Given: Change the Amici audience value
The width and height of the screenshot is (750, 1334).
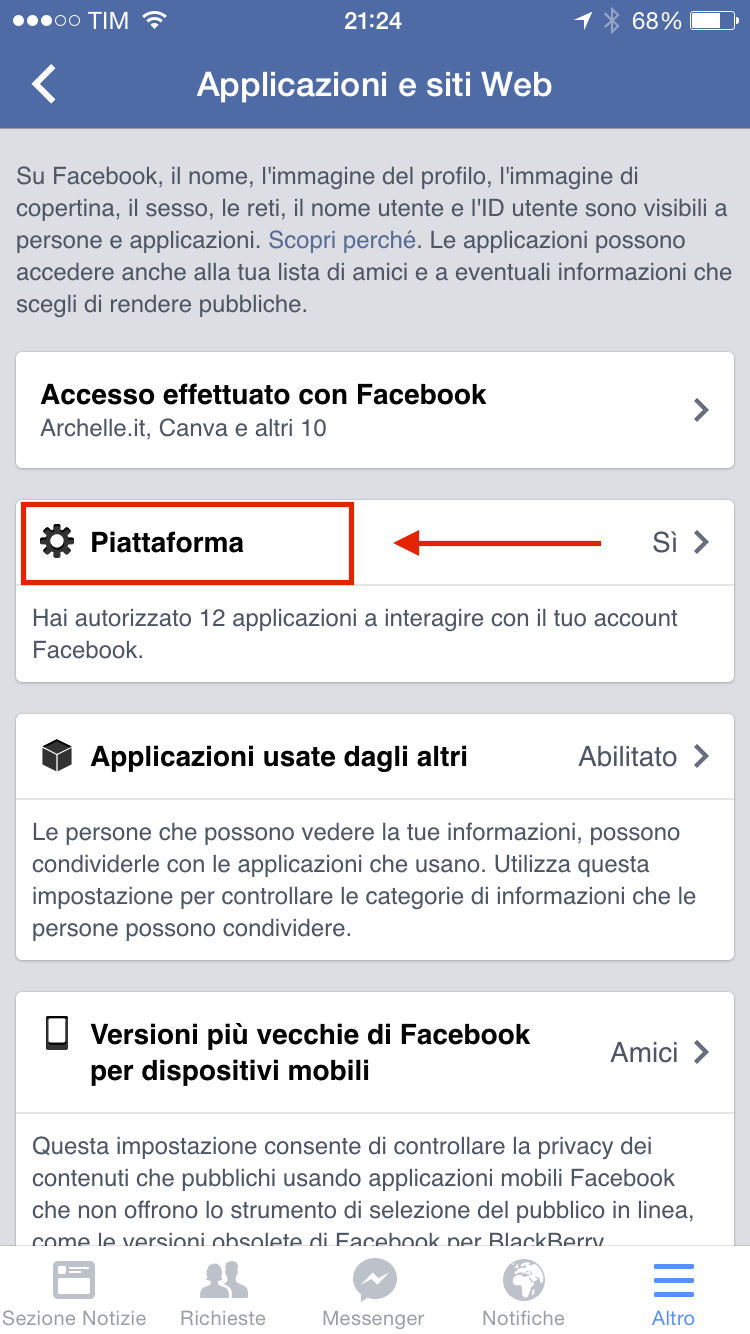Looking at the screenshot, I should 644,1052.
